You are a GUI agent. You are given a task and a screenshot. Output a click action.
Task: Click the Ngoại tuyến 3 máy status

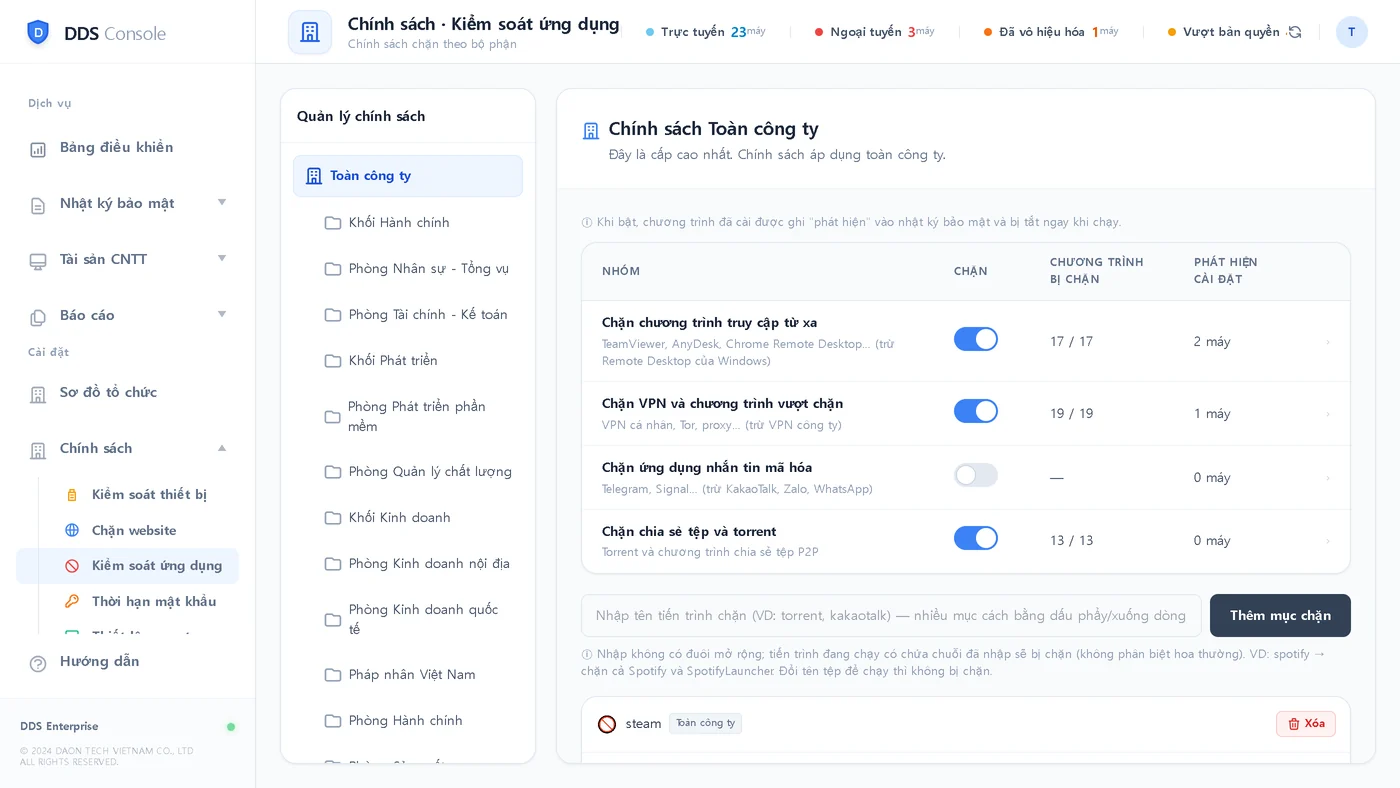coord(875,32)
